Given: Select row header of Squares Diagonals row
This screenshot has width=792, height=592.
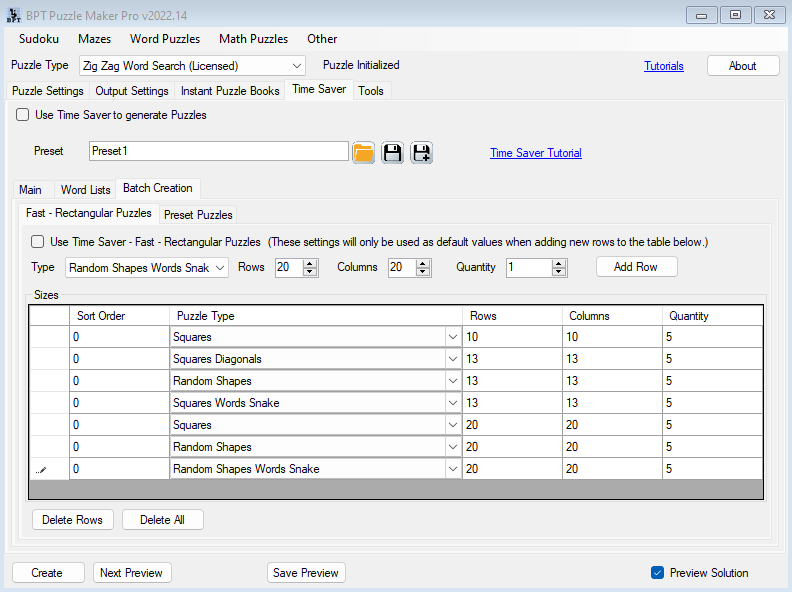Looking at the screenshot, I should [50, 359].
